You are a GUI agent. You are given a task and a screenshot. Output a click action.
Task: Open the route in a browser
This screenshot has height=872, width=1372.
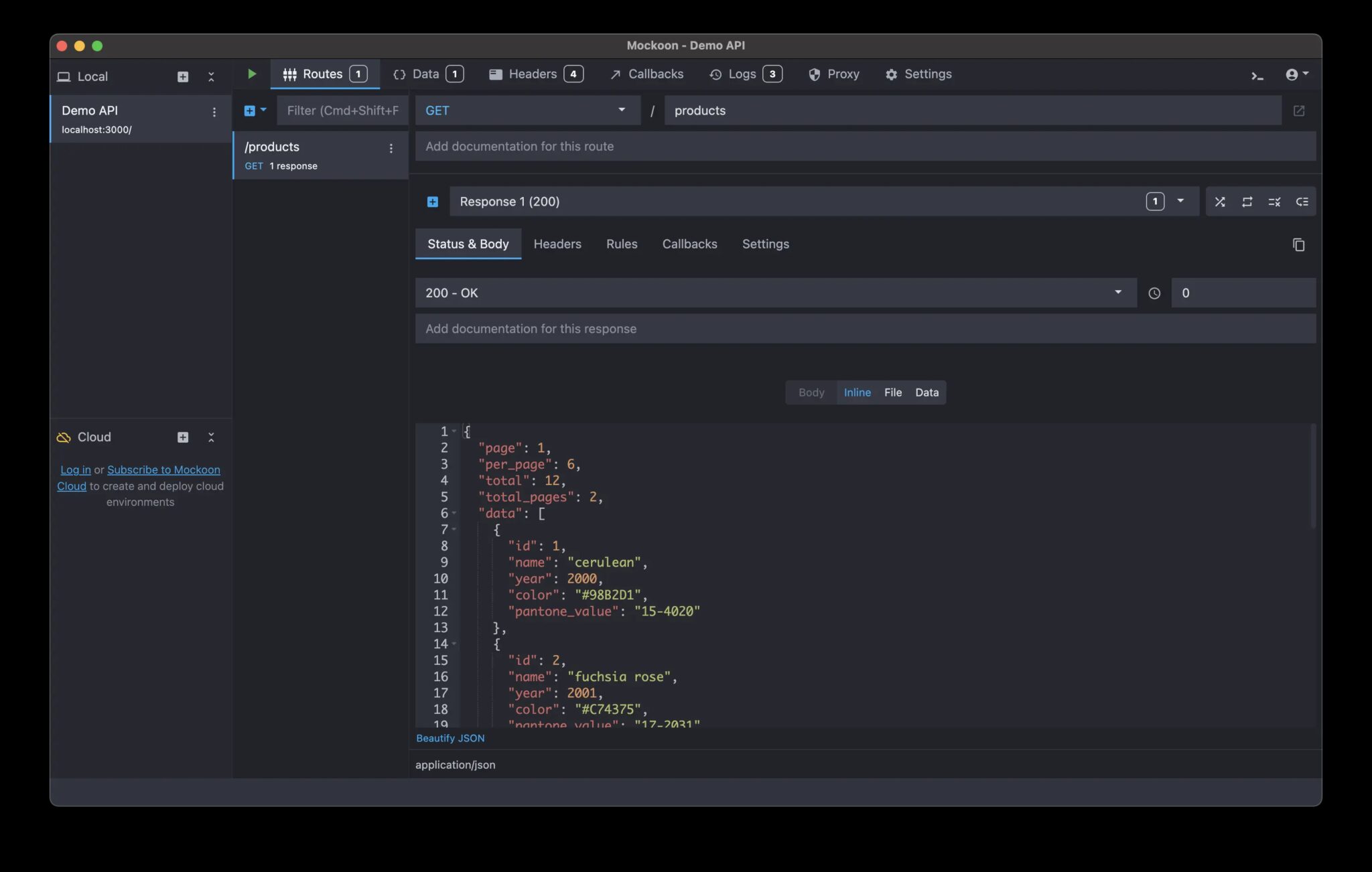click(x=1300, y=111)
